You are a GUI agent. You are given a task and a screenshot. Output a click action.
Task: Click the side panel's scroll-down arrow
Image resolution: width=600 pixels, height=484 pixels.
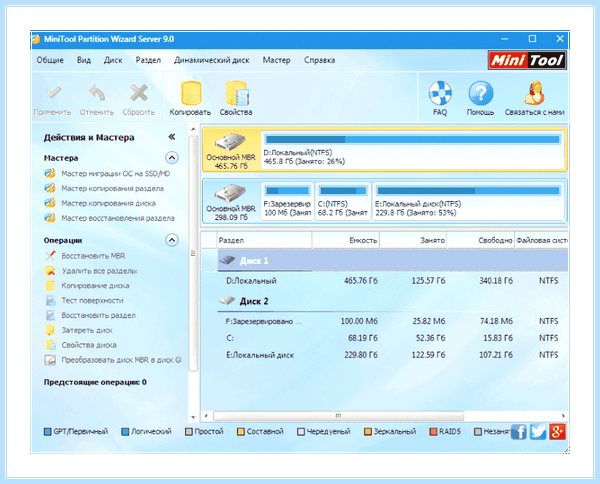(x=193, y=417)
